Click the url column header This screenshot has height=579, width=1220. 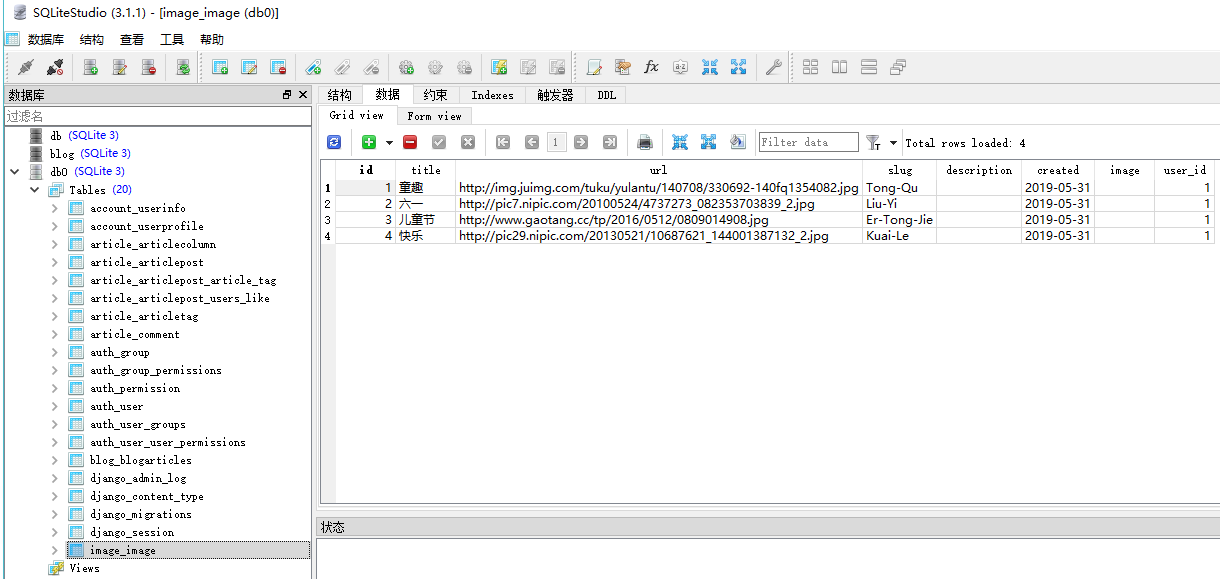(x=659, y=170)
